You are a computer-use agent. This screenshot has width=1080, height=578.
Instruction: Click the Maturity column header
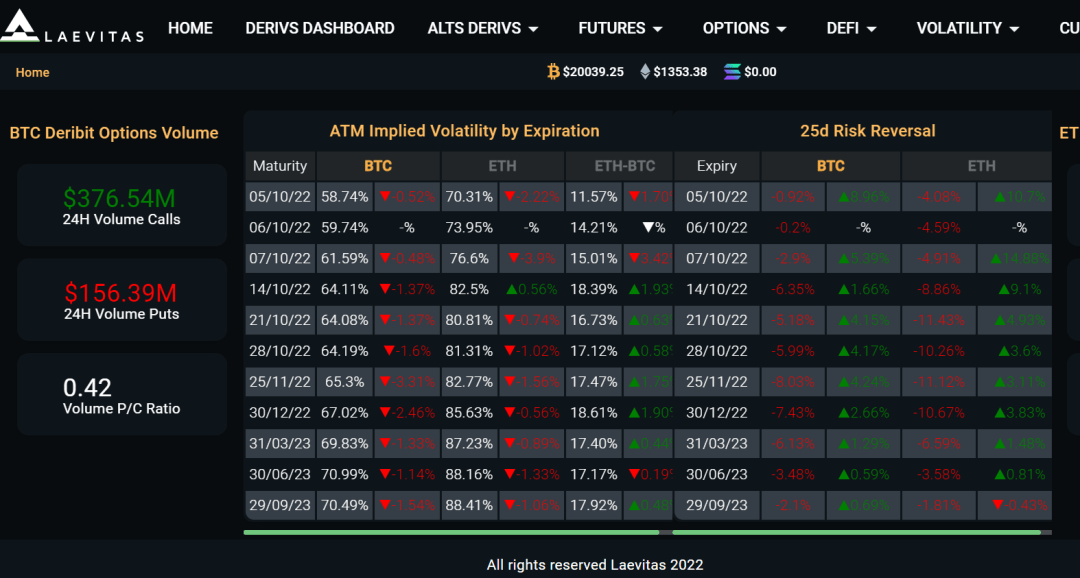(x=280, y=166)
